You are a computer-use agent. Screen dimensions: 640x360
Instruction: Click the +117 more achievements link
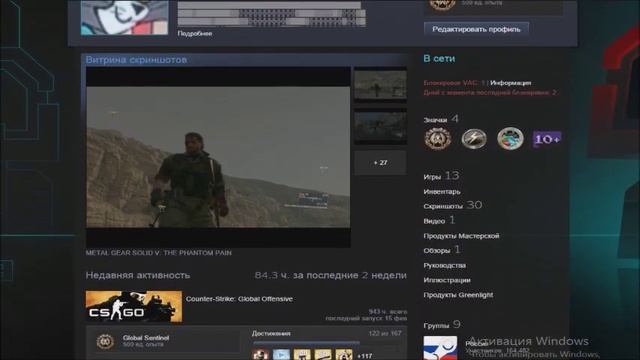point(364,356)
